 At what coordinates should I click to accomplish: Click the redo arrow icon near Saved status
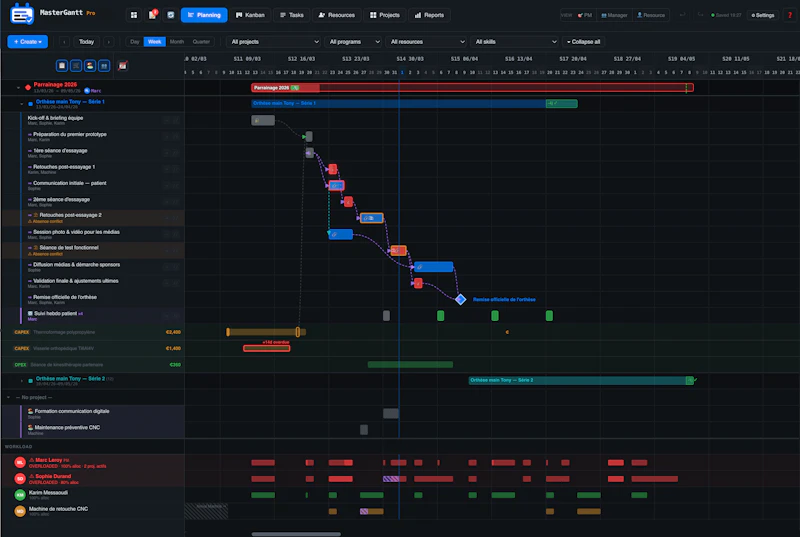(700, 15)
